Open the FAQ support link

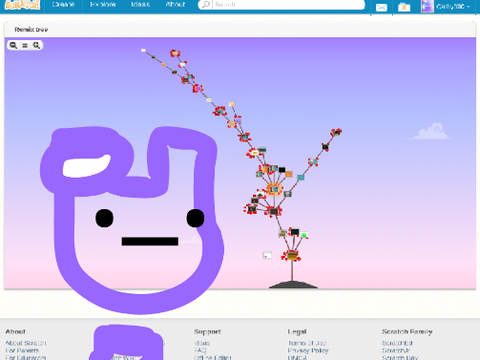[200, 350]
